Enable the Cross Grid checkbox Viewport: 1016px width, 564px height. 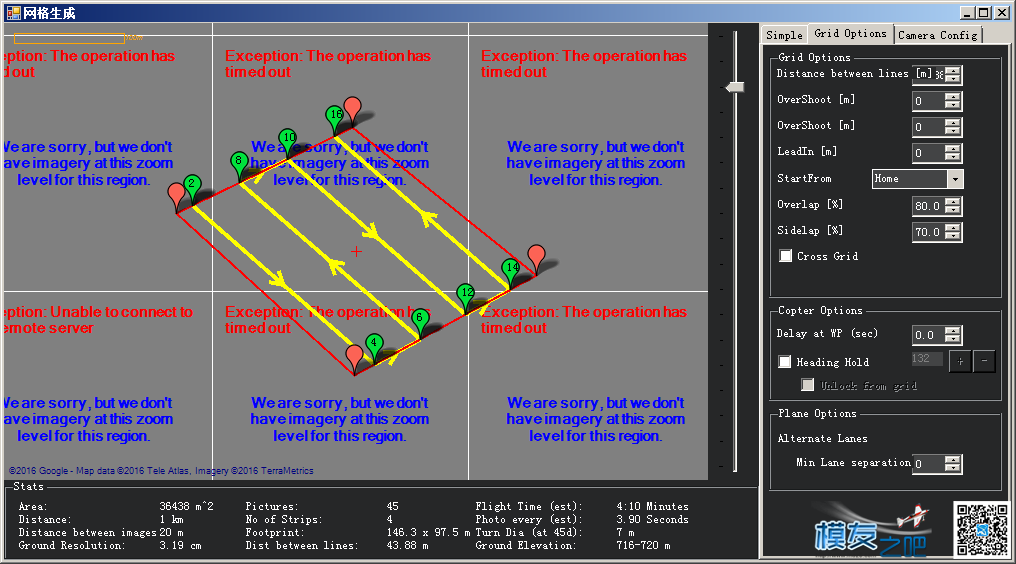click(x=785, y=256)
